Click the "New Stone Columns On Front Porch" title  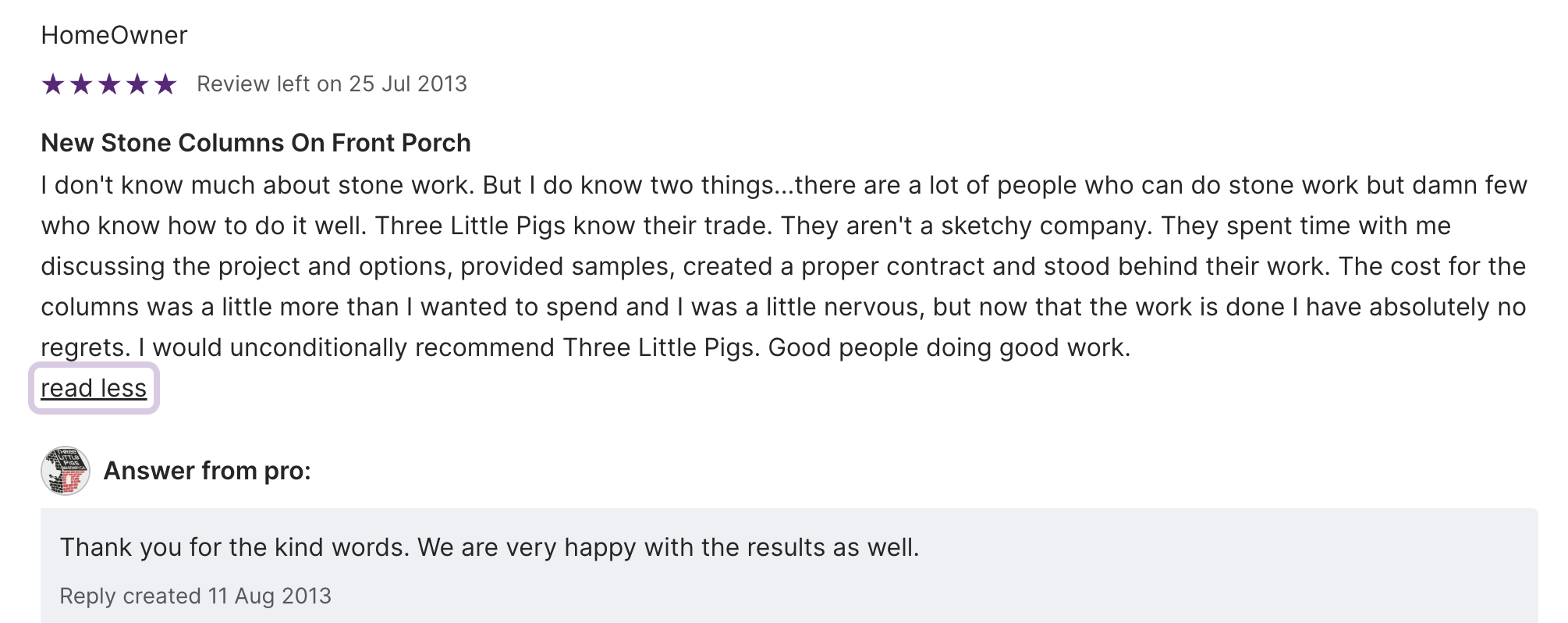pyautogui.click(x=256, y=143)
